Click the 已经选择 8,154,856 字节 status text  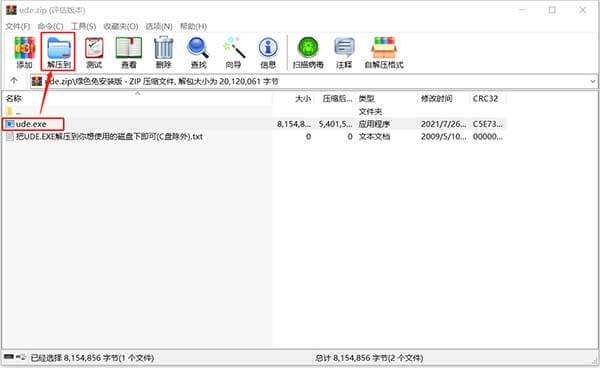coord(92,358)
